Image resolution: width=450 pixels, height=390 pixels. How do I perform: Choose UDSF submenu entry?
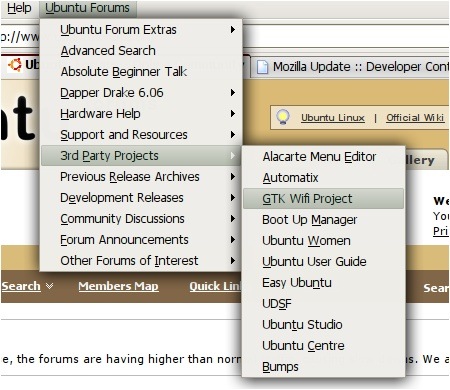[x=324, y=304]
